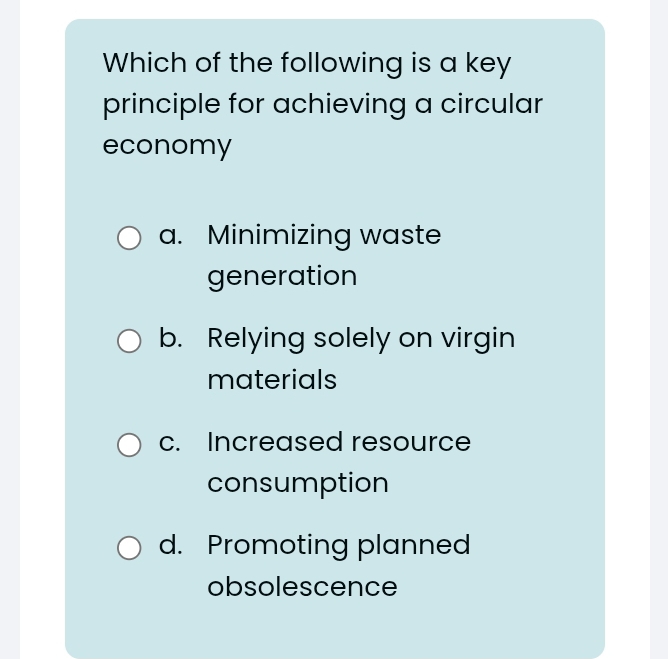
Task: Click the word "generation" under option a
Action: 282,276
